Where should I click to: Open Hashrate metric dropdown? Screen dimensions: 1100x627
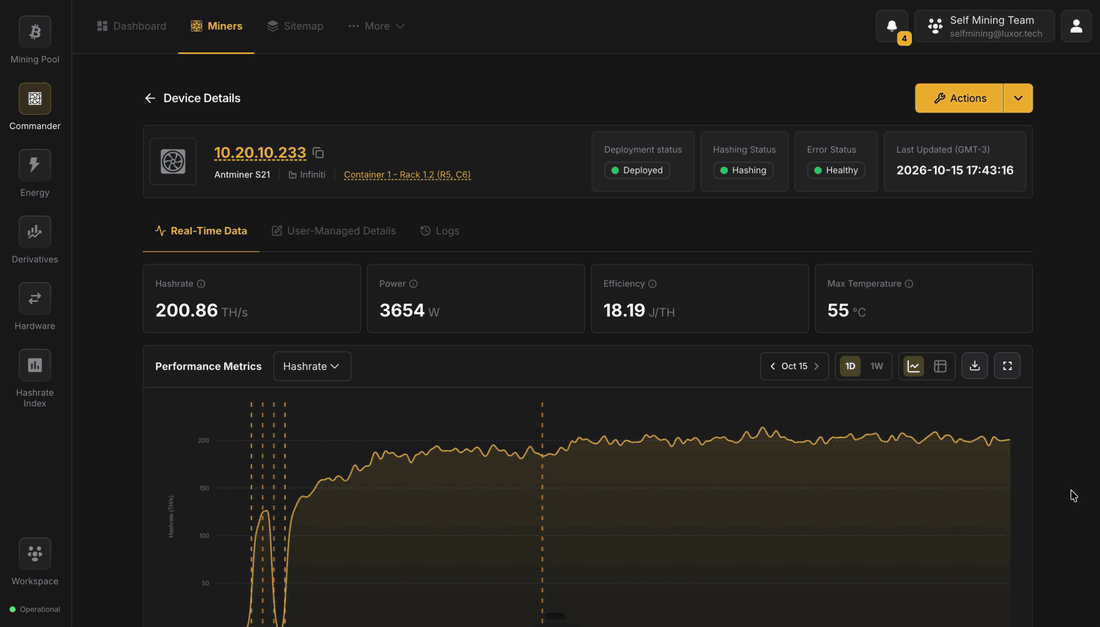pos(312,366)
